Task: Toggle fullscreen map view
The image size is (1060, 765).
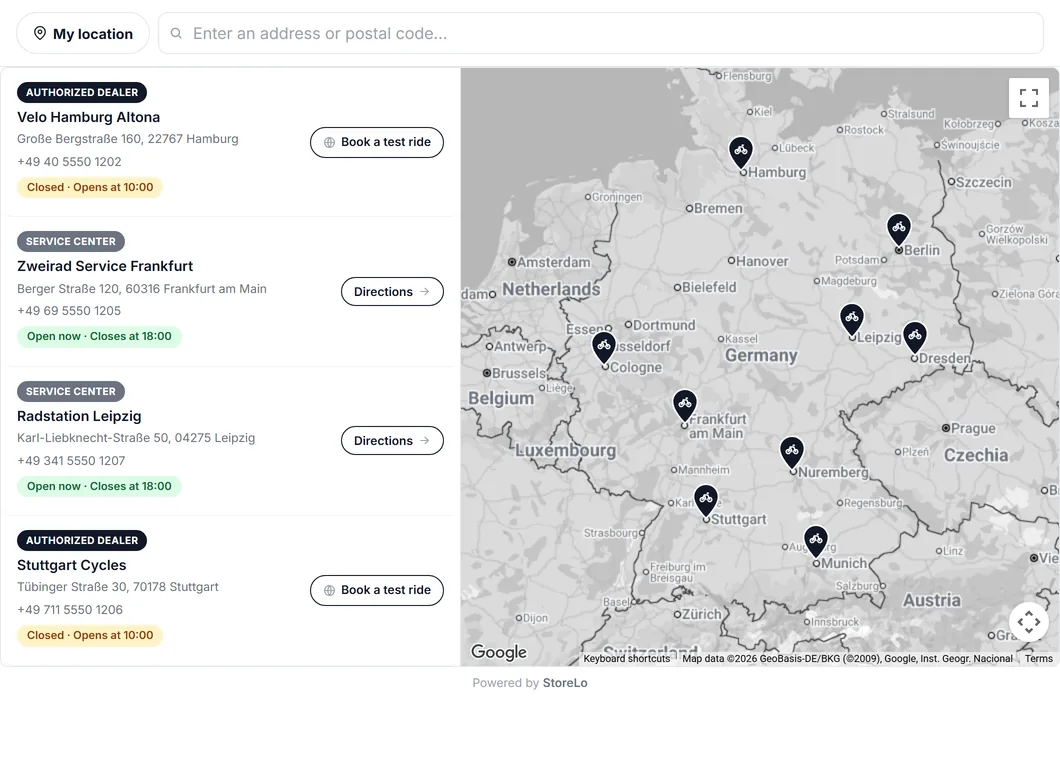Action: [1029, 98]
